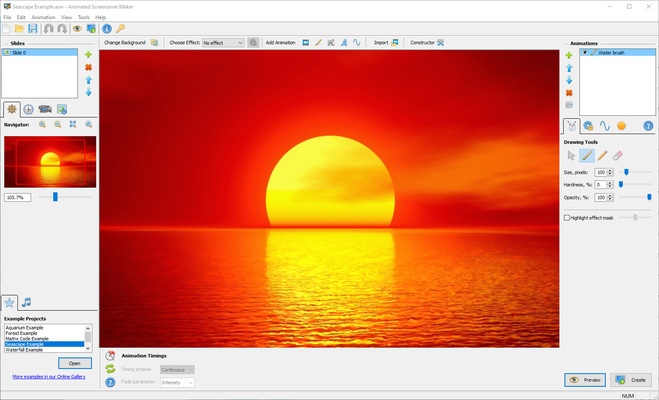
Task: Click the Preview button
Action: tap(585, 380)
